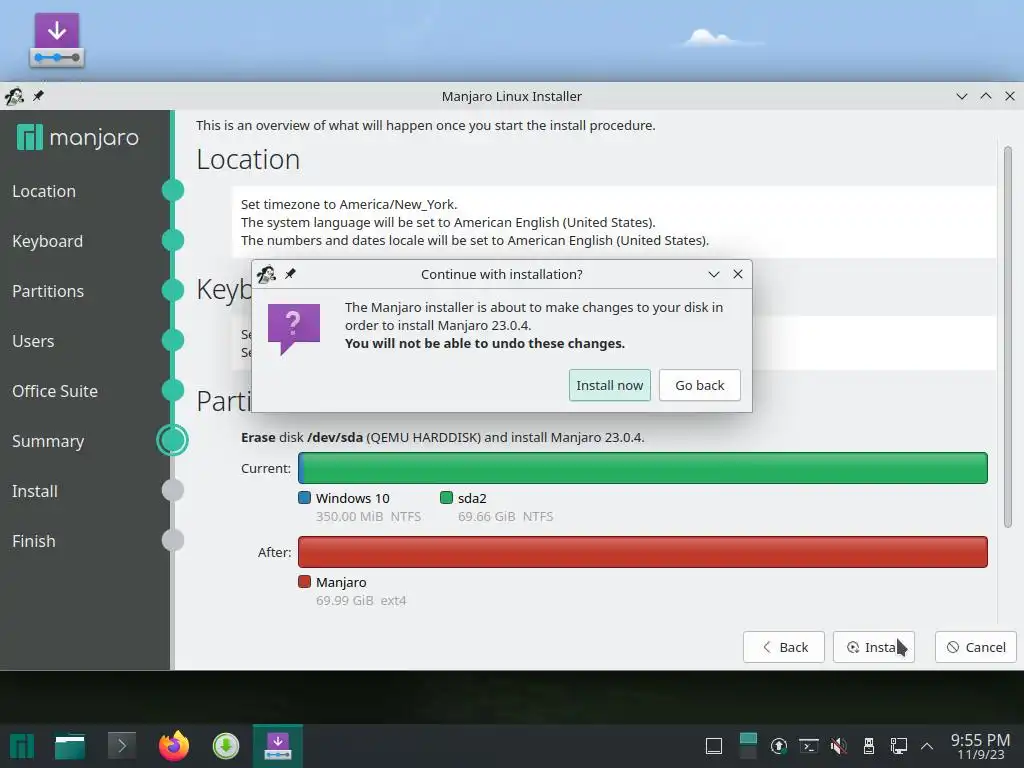Click the Install button at bottom
Screen dimensions: 1024x768
(x=874, y=647)
